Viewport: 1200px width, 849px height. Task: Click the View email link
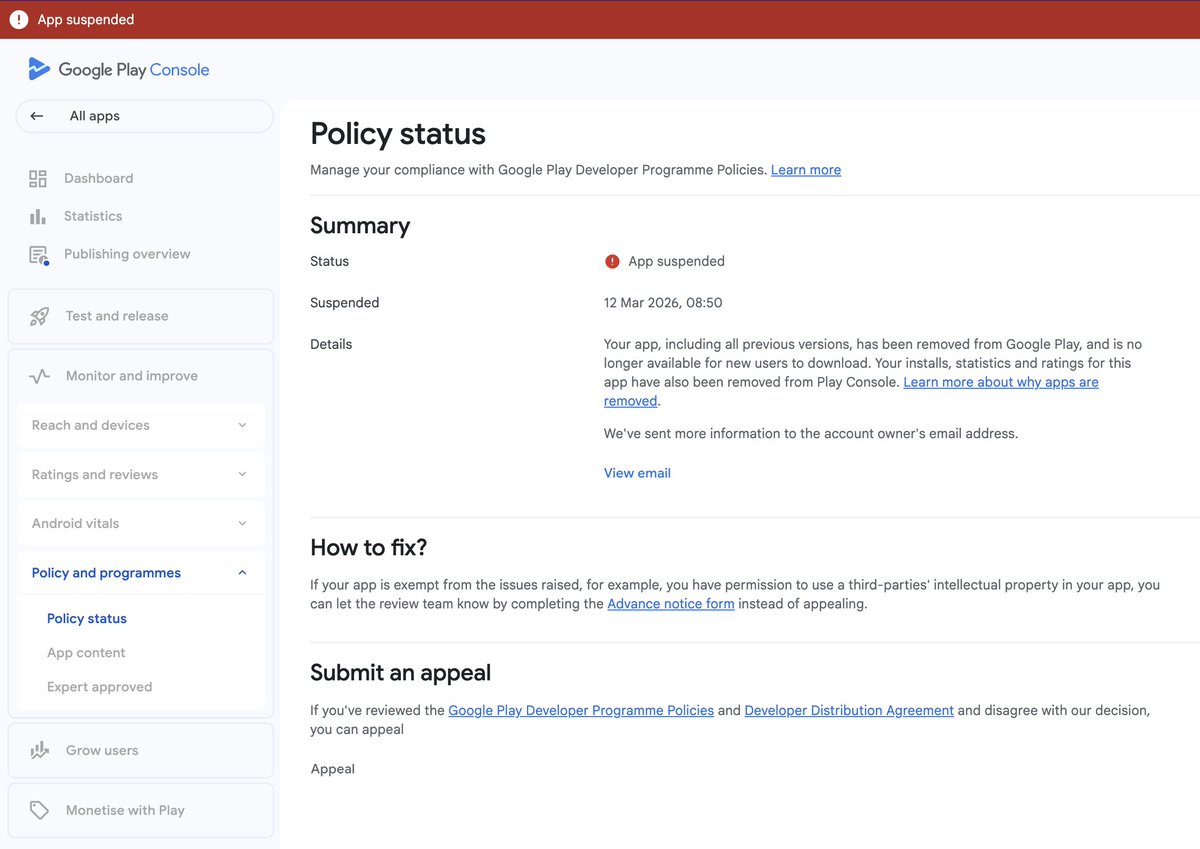637,473
